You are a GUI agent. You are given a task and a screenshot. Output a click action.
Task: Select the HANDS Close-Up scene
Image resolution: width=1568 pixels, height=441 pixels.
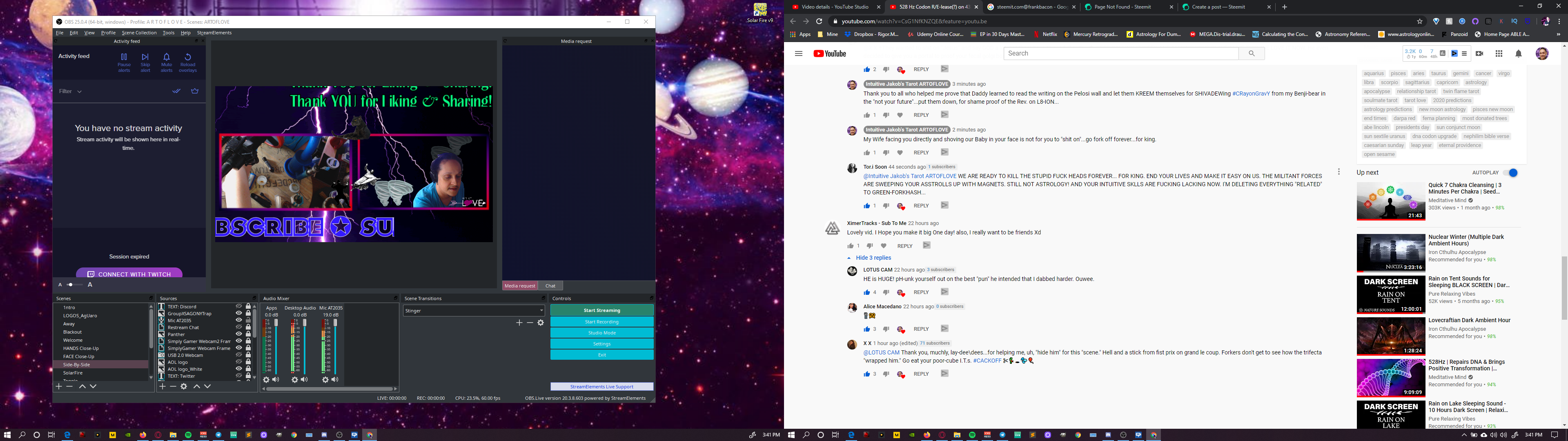tap(81, 348)
